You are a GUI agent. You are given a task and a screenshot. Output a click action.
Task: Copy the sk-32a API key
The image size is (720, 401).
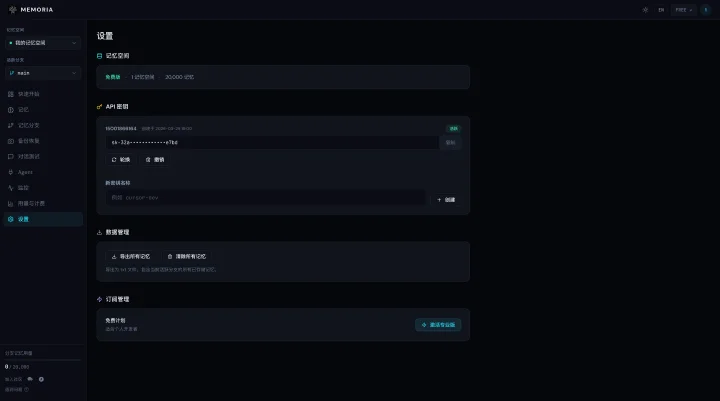point(450,142)
